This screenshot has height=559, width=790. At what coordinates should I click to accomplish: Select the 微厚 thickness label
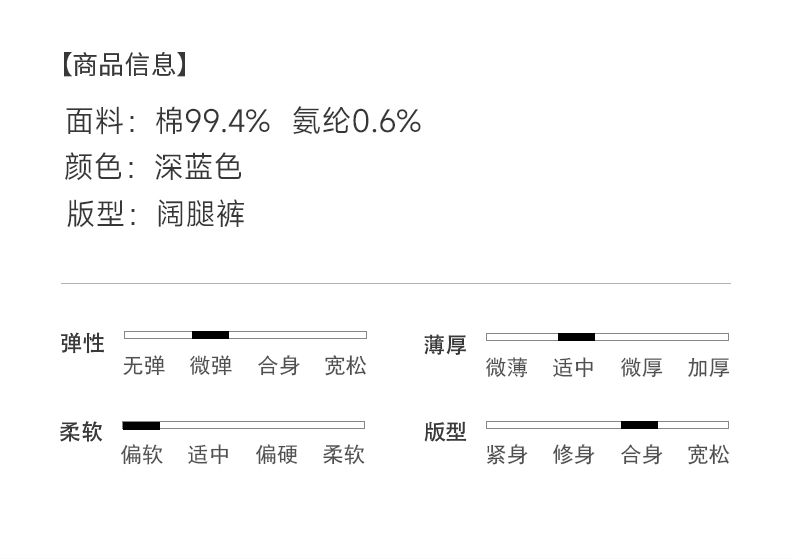(641, 368)
